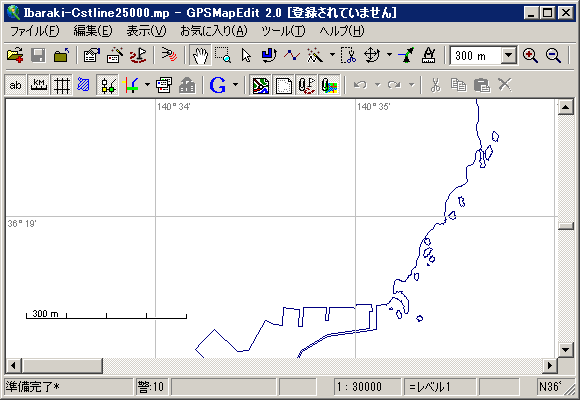The image size is (580, 400).
Task: Open the お気に入り(A) menu
Action: coord(213,31)
